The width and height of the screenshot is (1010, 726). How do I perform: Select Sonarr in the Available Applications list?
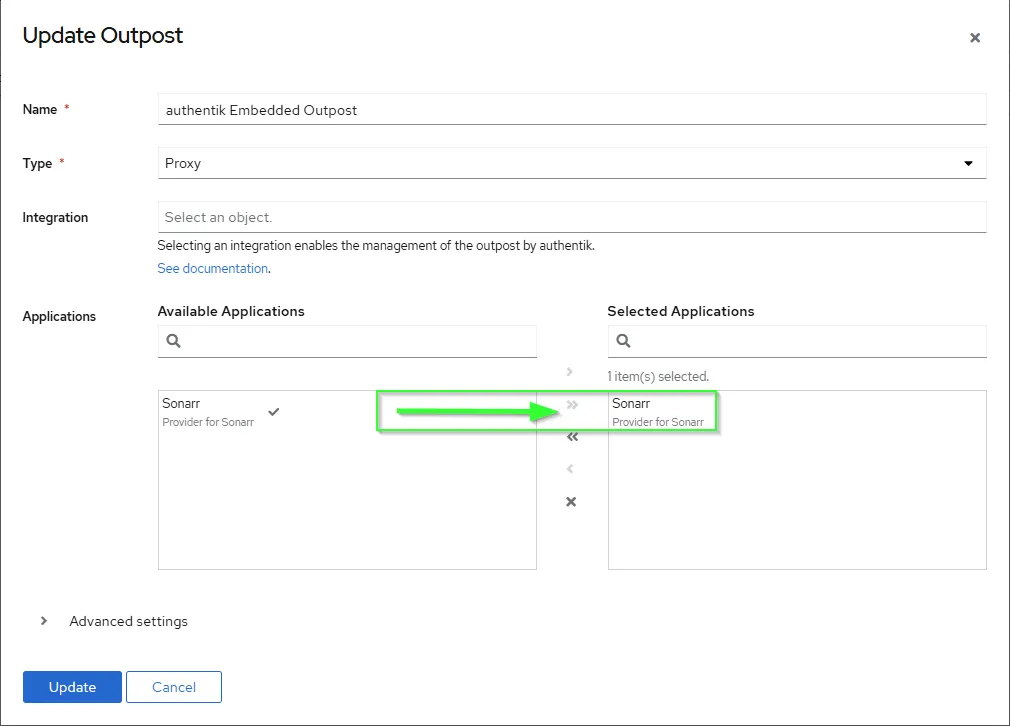(x=208, y=412)
